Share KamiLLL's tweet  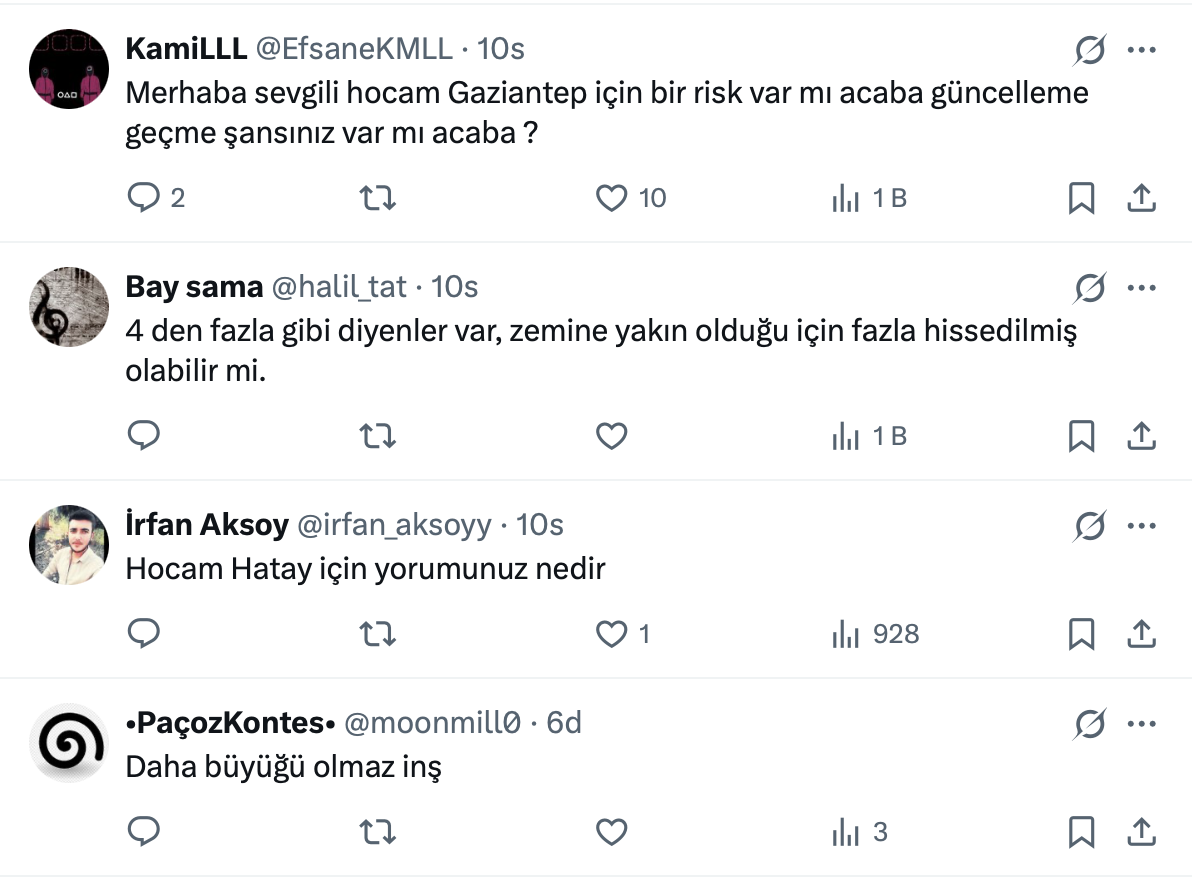[x=1141, y=198]
